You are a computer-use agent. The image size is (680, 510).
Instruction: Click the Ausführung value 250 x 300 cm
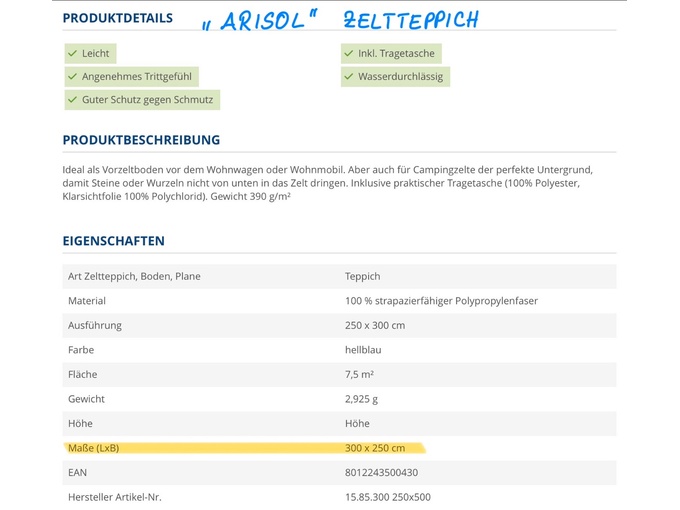point(377,325)
